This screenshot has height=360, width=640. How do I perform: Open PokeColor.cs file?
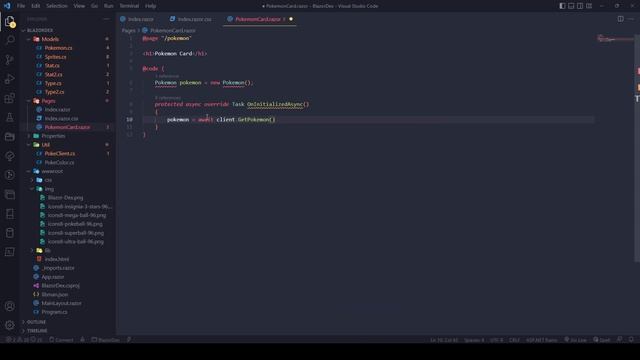[x=59, y=162]
